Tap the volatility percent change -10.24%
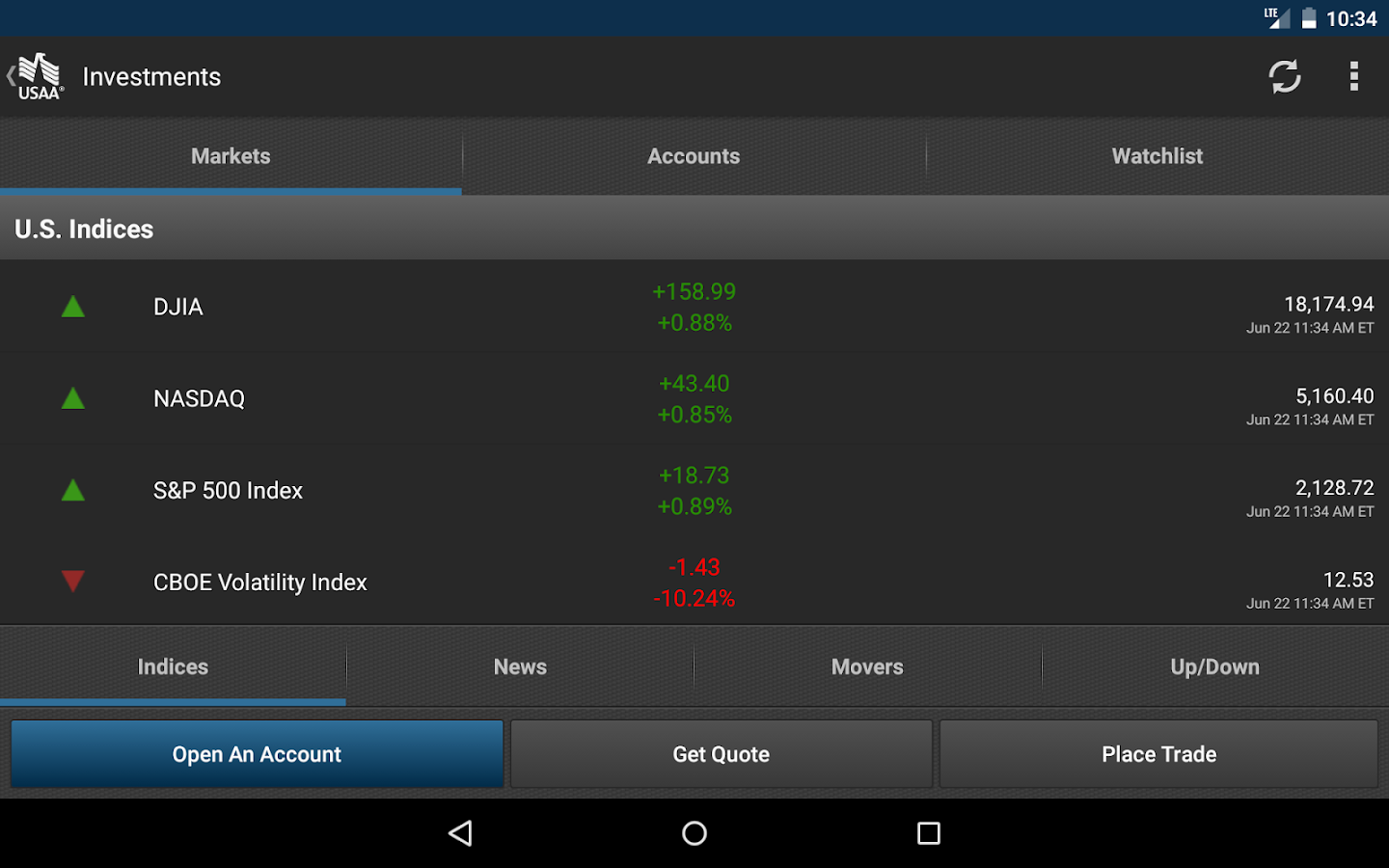Image resolution: width=1389 pixels, height=868 pixels. click(694, 598)
